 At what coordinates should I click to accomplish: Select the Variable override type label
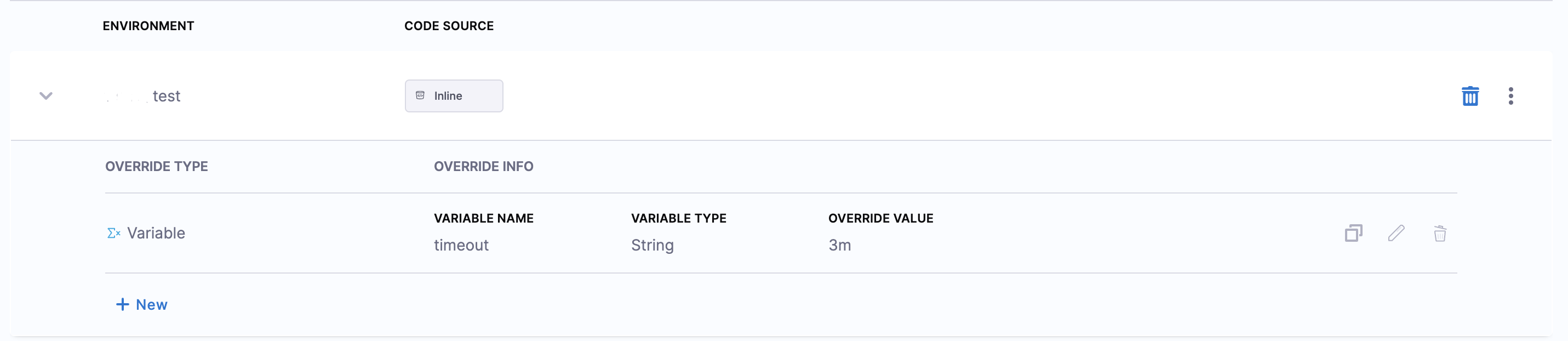point(156,233)
